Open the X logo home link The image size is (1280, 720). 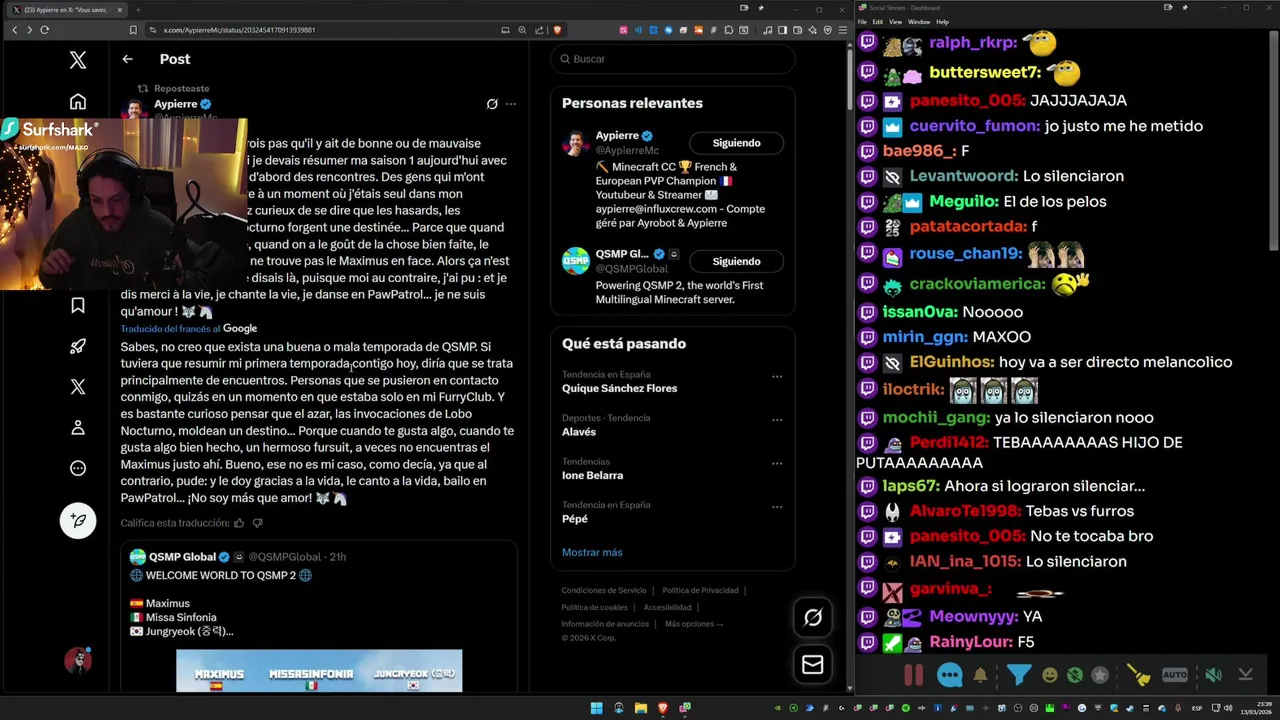78,60
